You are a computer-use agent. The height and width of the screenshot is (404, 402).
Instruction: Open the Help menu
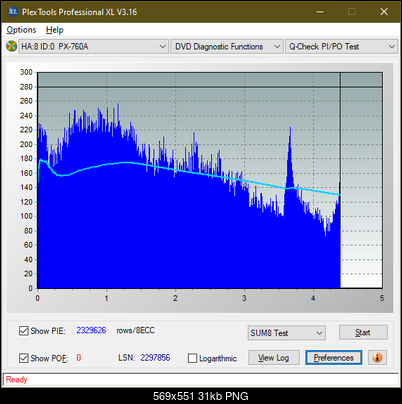(55, 30)
